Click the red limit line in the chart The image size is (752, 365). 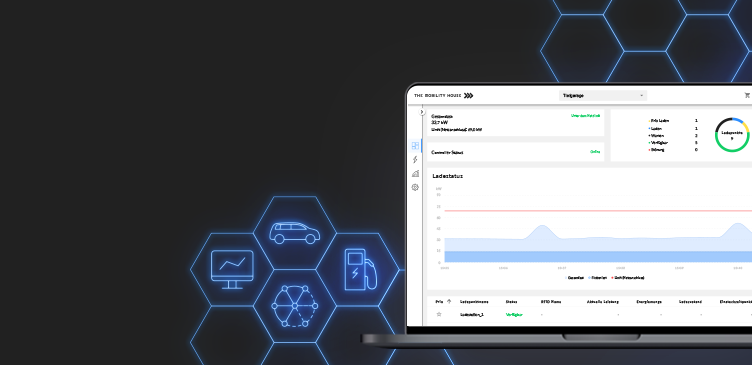point(598,211)
